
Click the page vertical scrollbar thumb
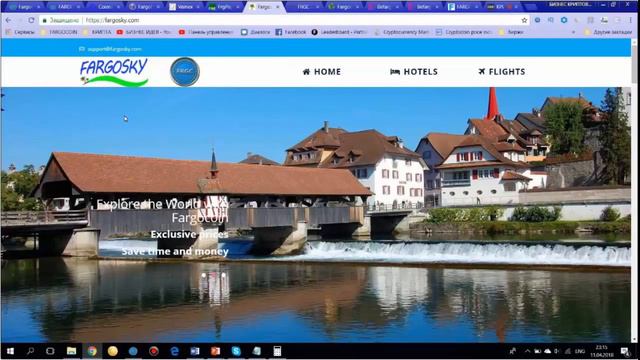tap(634, 64)
